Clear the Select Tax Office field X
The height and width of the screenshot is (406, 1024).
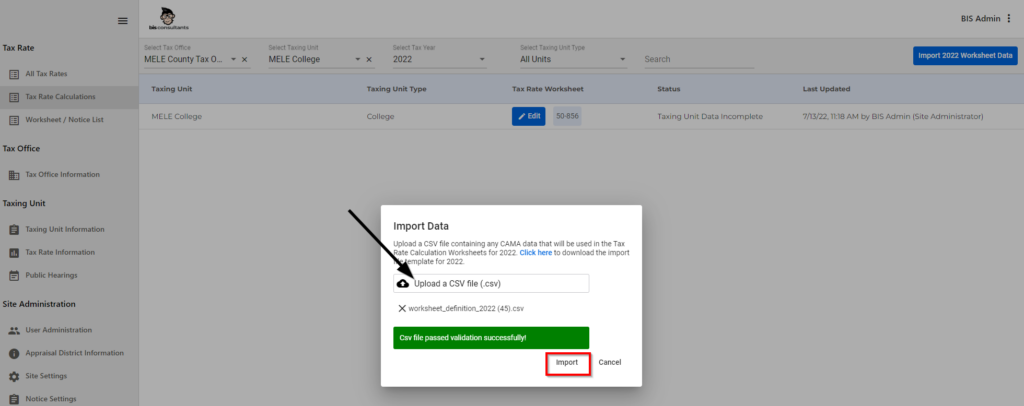245,60
